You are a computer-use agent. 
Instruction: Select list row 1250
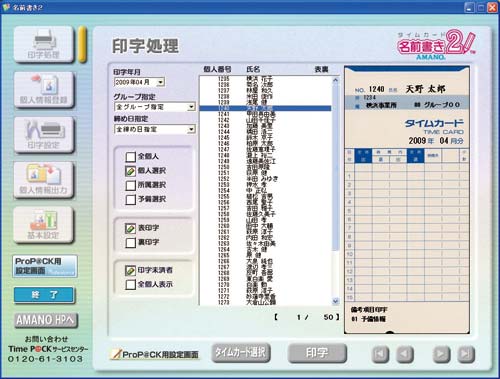[265, 167]
